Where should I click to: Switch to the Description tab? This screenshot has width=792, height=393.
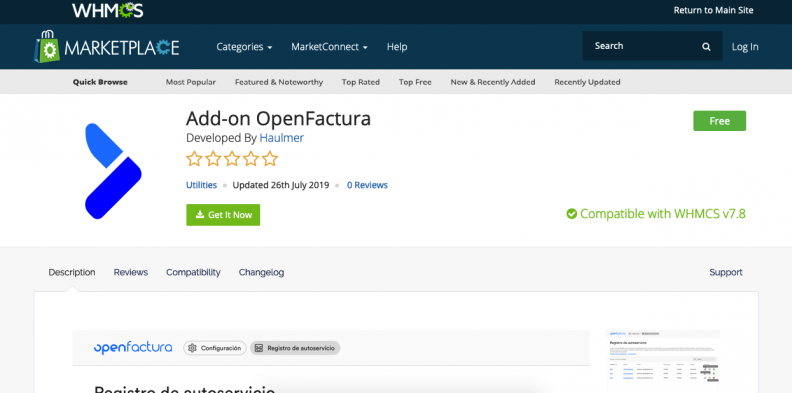[72, 272]
